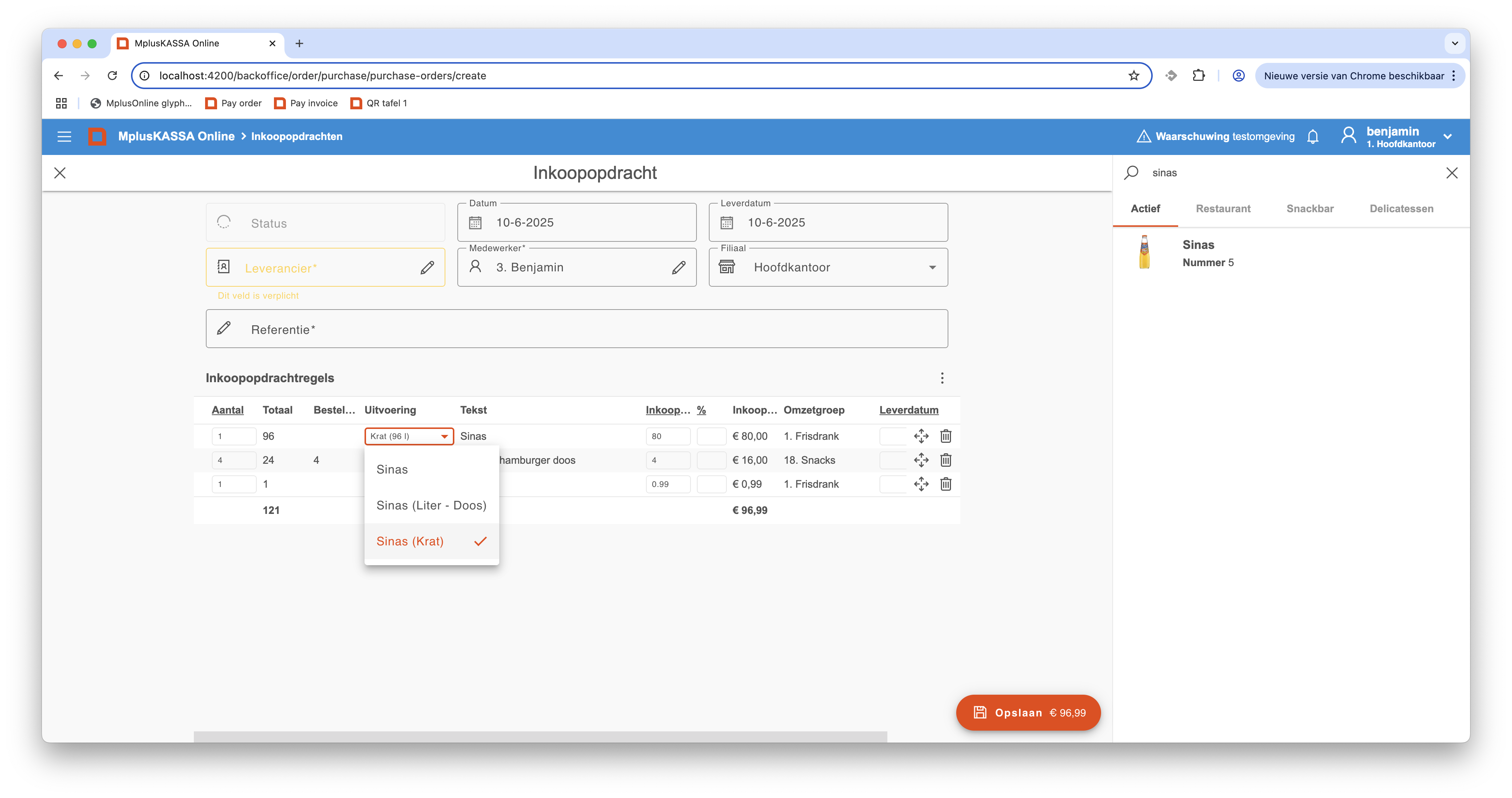
Task: Open the MplusOnline glyph bookmark
Action: tap(141, 103)
